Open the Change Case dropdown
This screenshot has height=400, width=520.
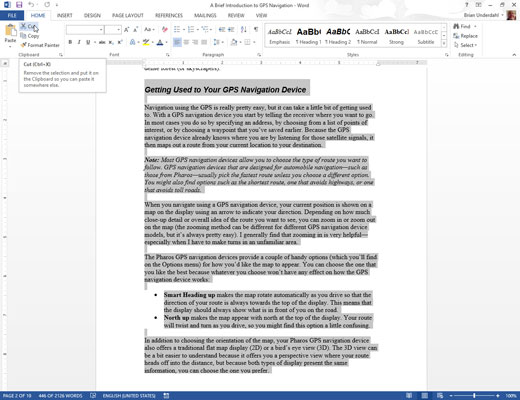149,30
